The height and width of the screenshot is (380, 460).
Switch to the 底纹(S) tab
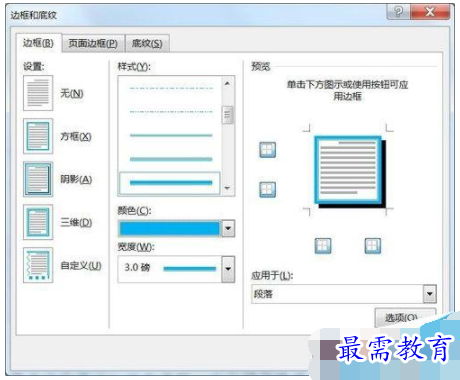[147, 44]
